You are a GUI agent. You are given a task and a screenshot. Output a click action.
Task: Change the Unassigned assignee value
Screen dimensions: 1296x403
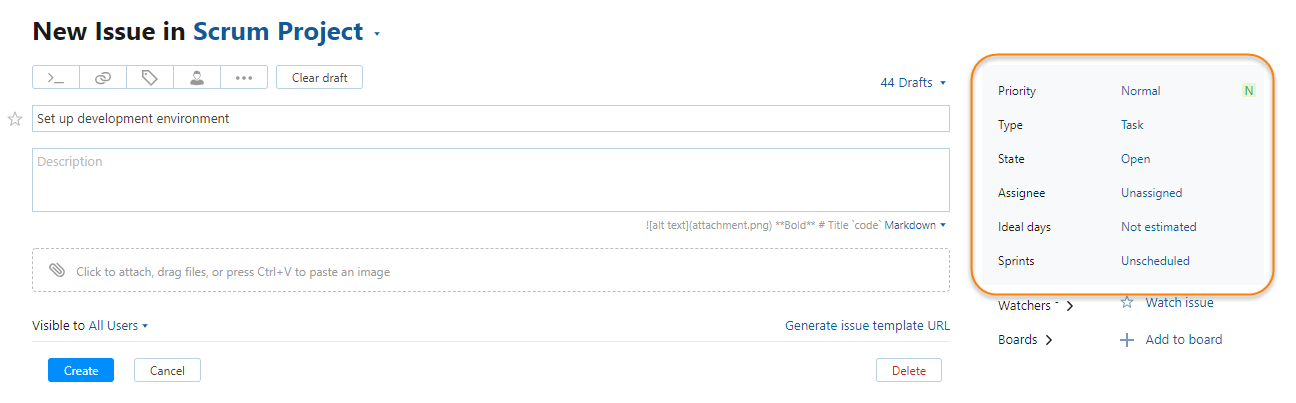[x=1151, y=193]
